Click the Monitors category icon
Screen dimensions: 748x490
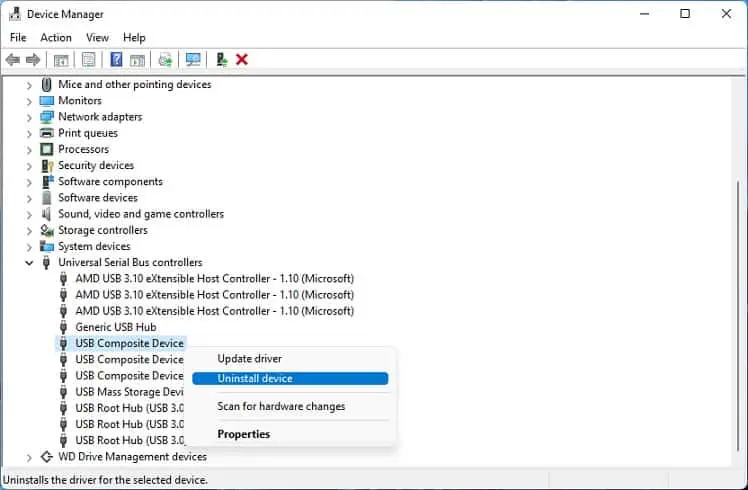point(47,101)
